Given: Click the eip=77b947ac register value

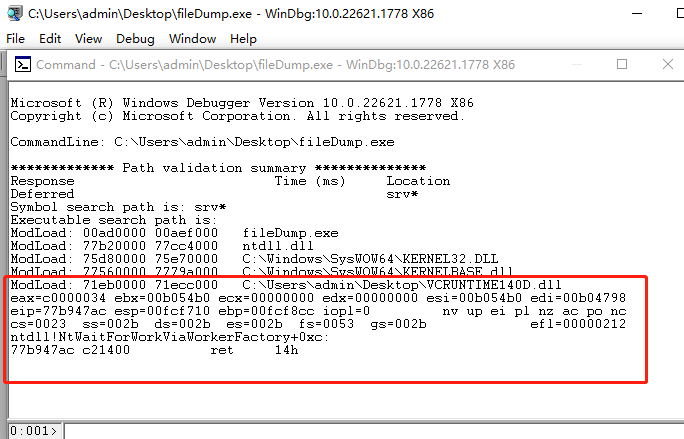Looking at the screenshot, I should 58,311.
